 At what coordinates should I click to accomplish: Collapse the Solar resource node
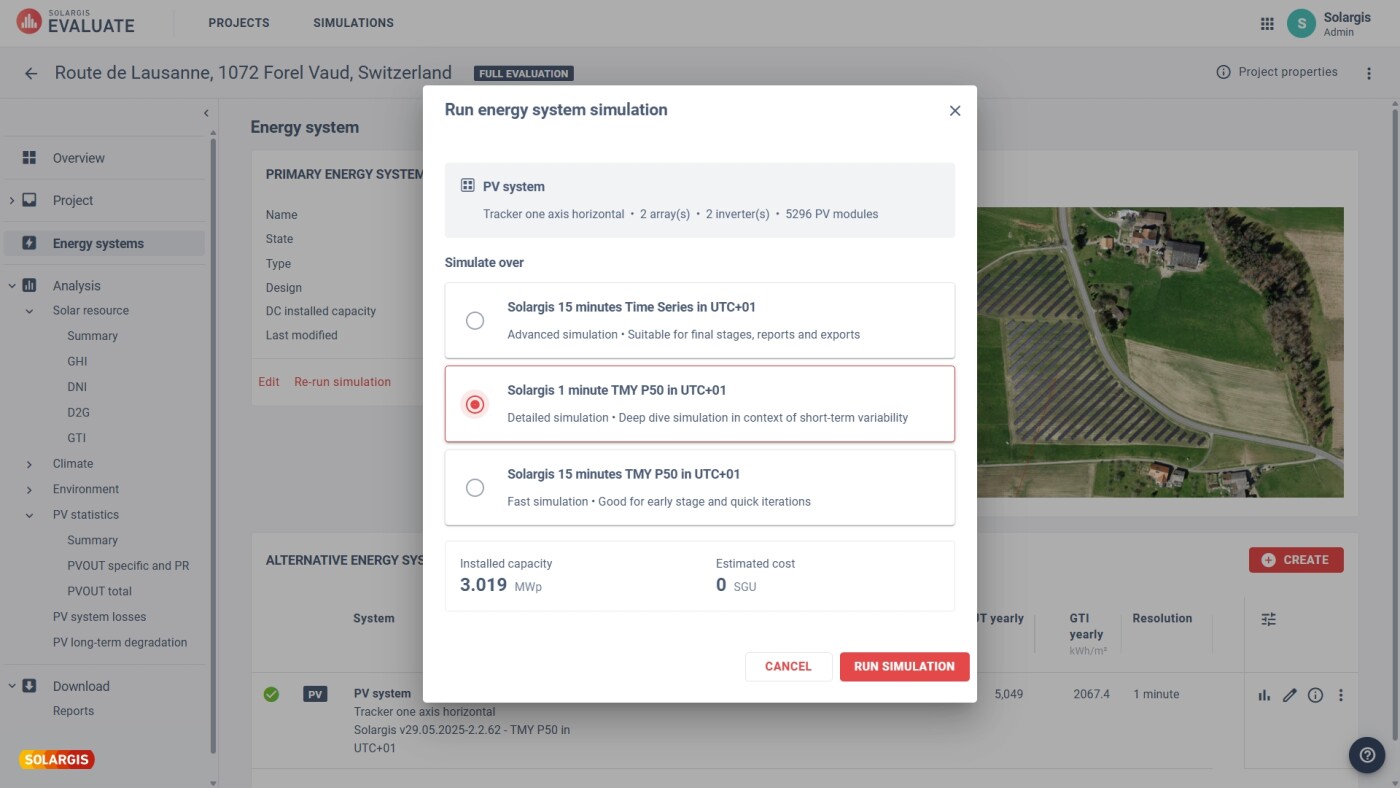click(30, 311)
